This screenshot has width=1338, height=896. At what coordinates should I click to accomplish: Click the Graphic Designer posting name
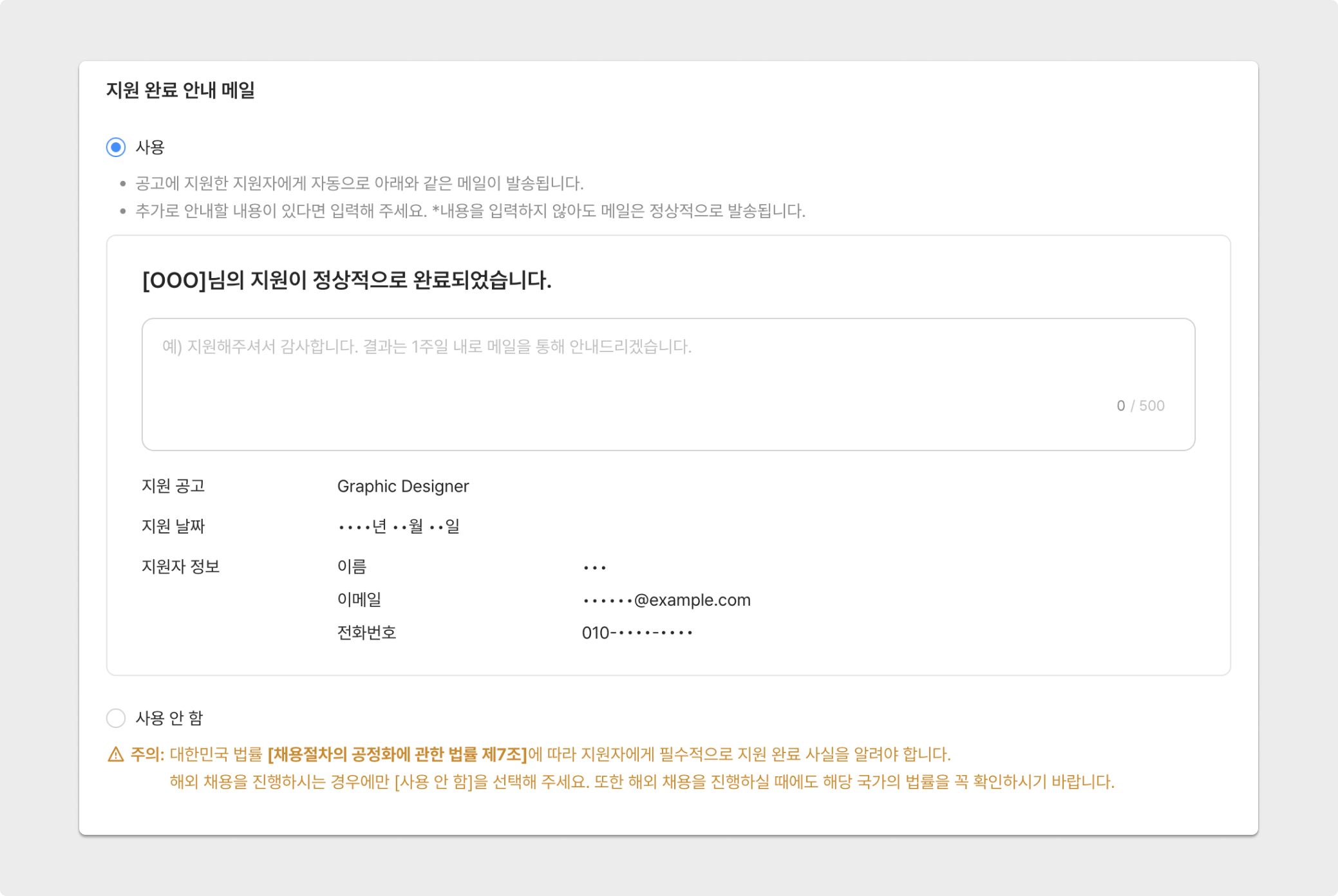[403, 486]
